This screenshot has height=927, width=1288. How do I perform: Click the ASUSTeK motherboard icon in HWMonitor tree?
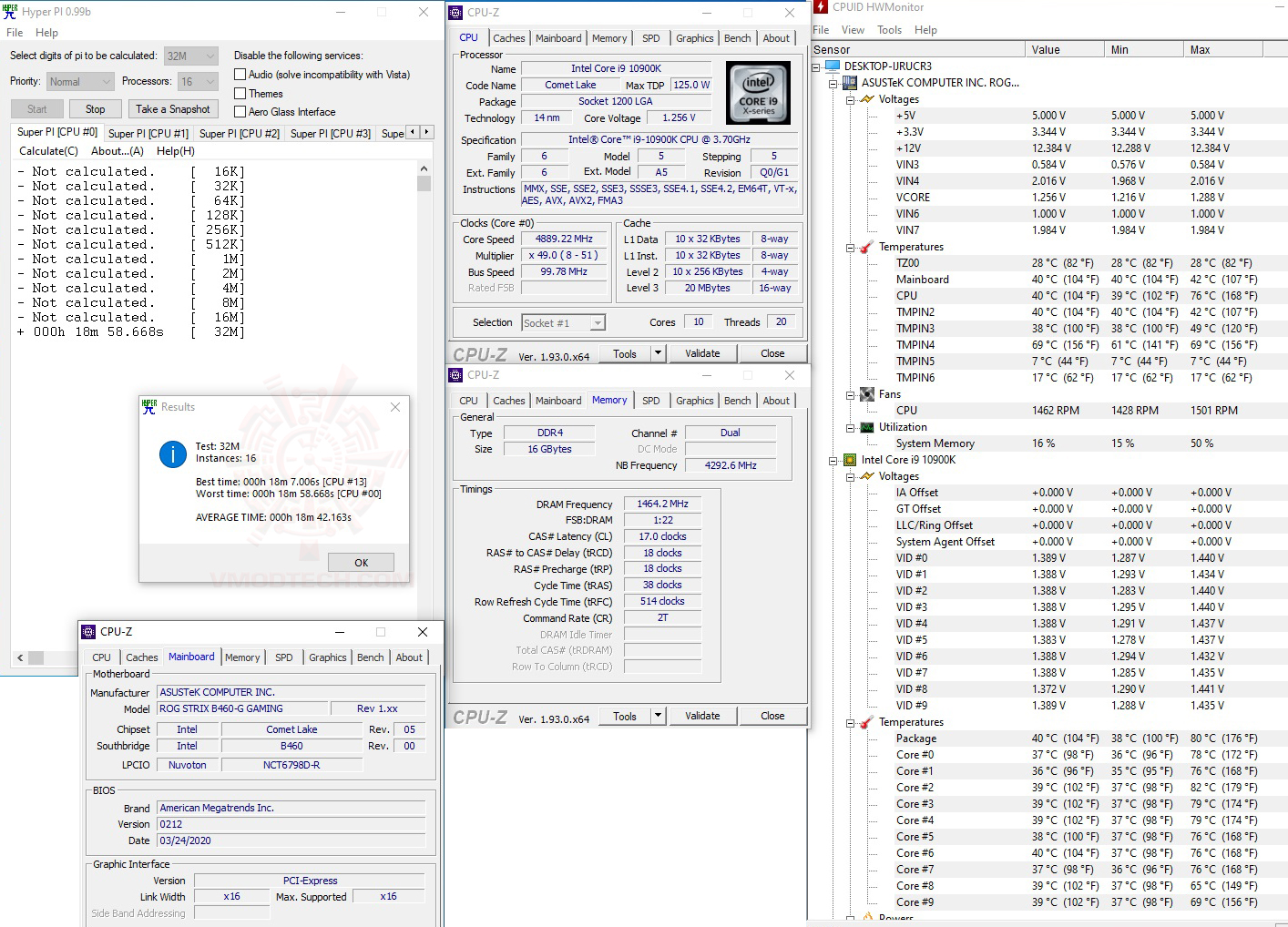[x=850, y=83]
